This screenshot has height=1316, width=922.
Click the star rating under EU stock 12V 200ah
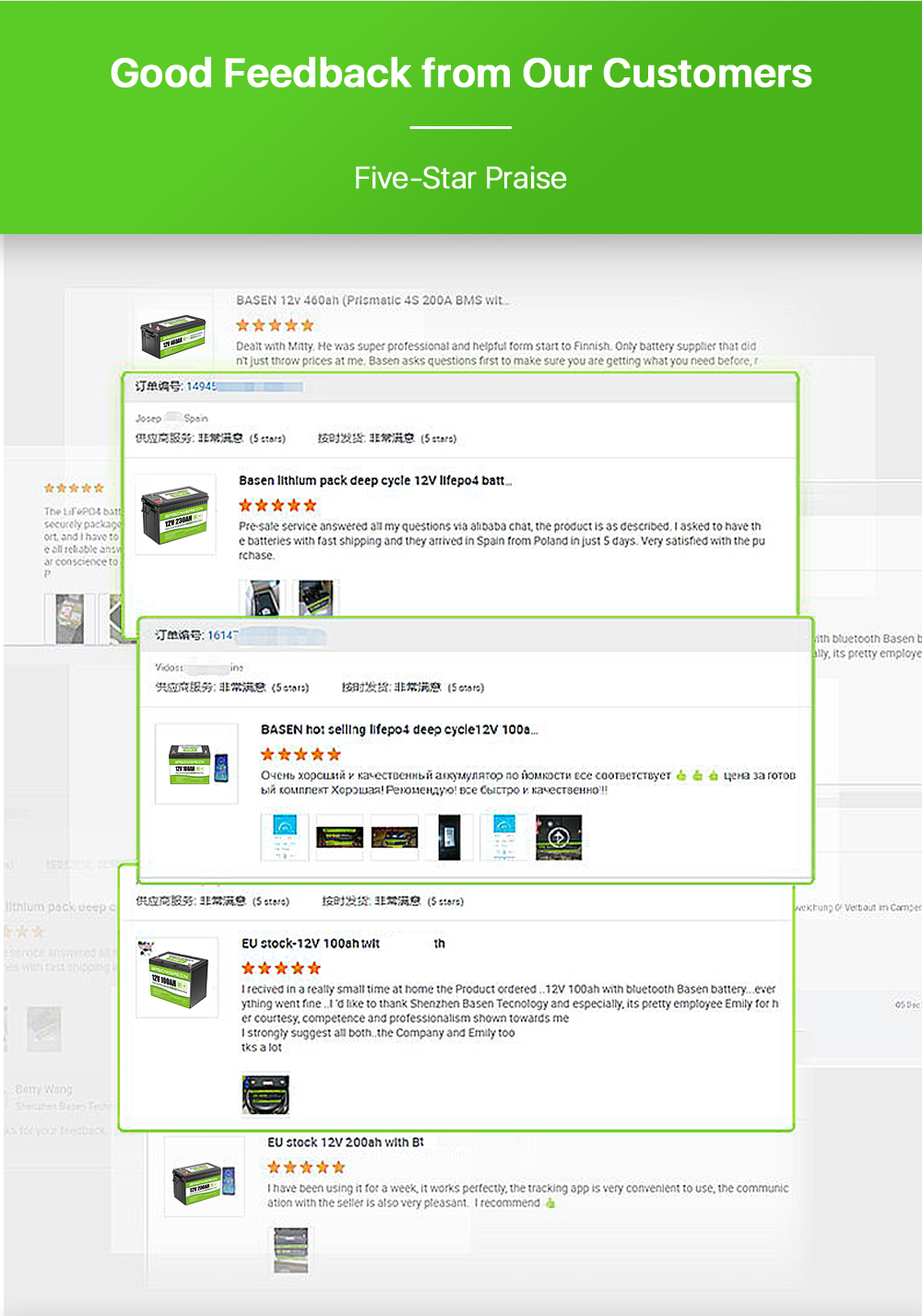[306, 1167]
